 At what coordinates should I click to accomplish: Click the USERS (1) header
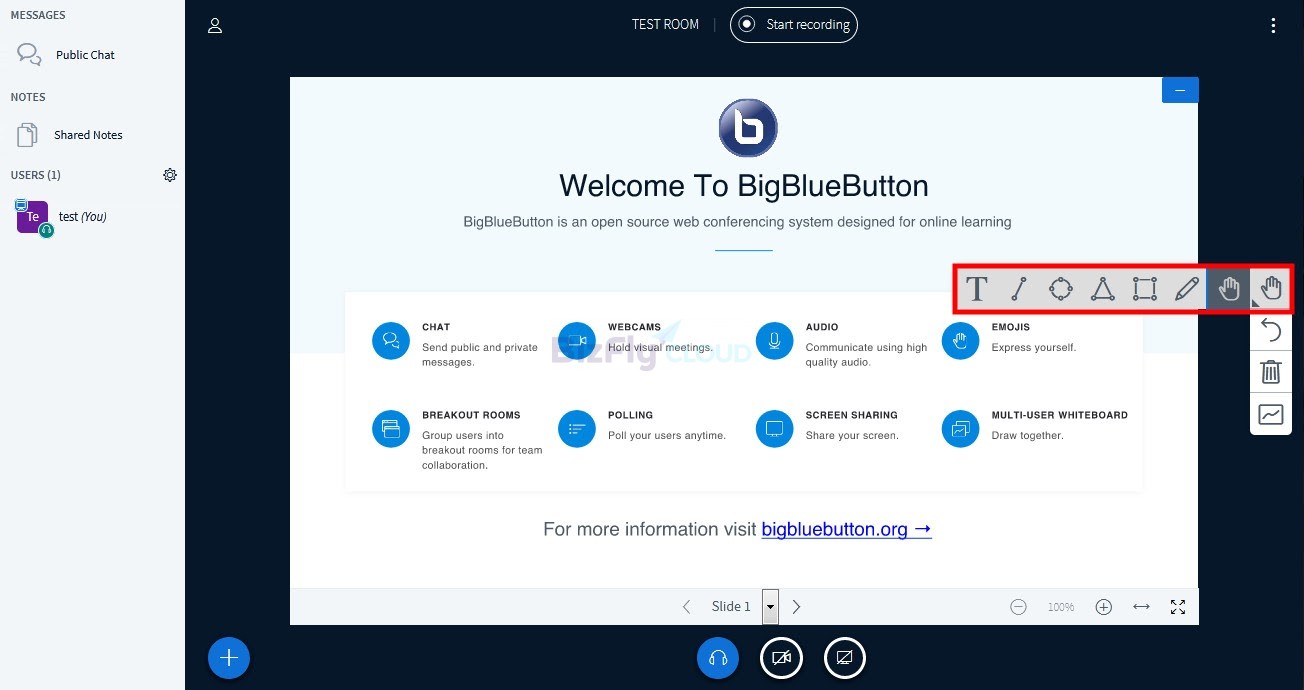tap(36, 175)
